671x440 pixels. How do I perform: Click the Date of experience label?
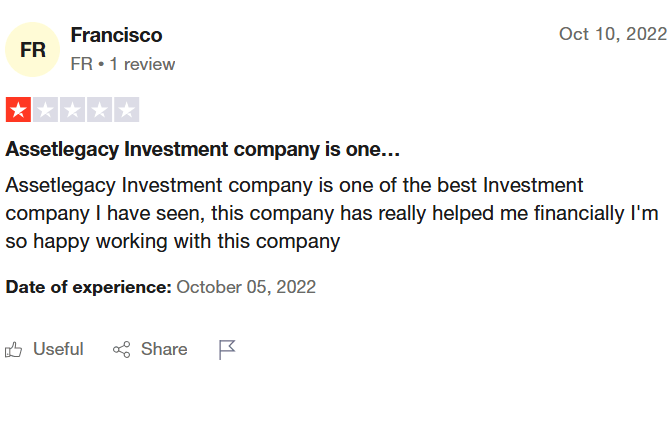[89, 287]
